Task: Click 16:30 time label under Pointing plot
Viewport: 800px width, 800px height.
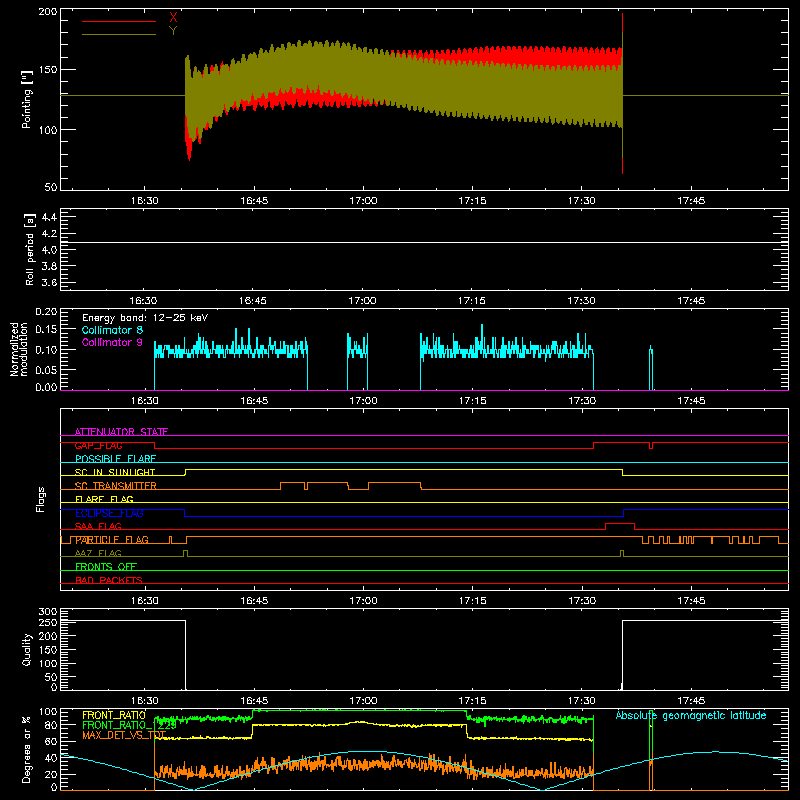Action: coord(144,201)
